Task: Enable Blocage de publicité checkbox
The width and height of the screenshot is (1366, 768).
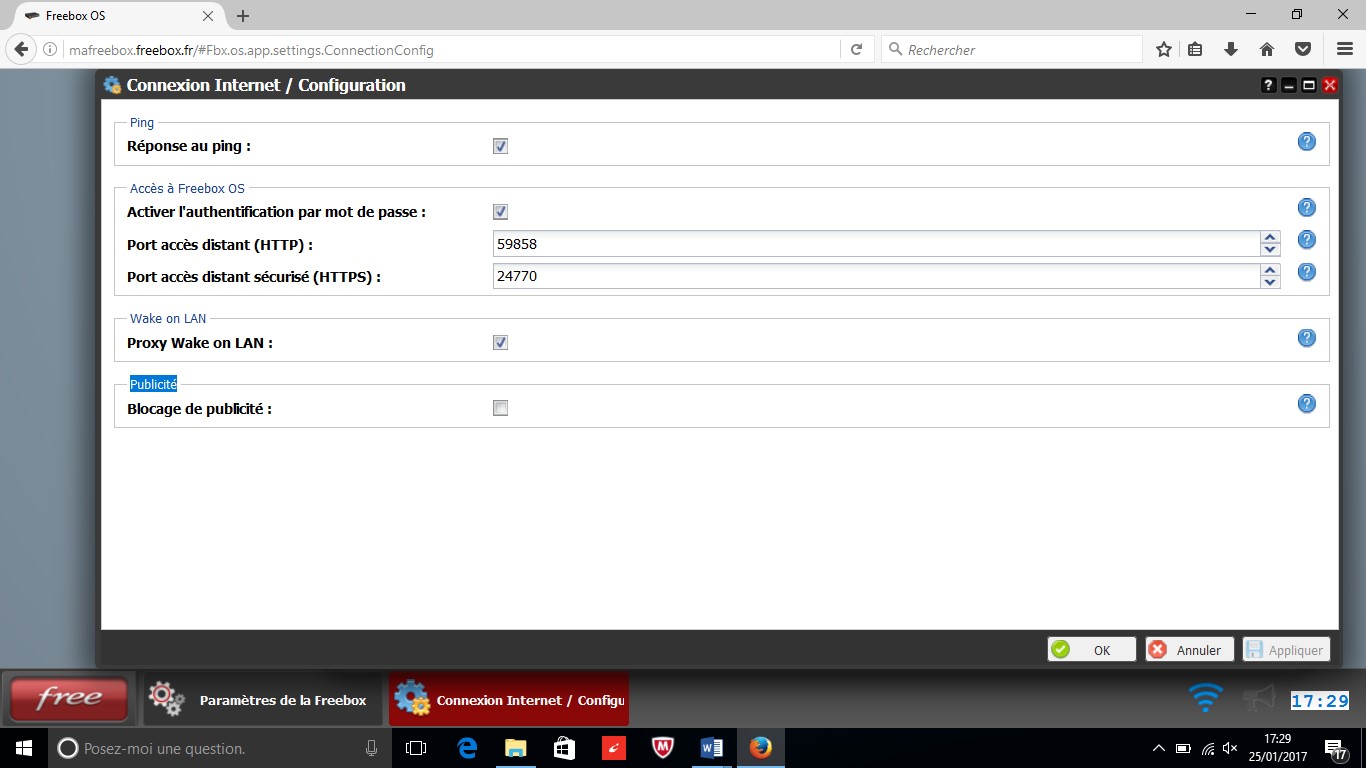Action: (500, 408)
